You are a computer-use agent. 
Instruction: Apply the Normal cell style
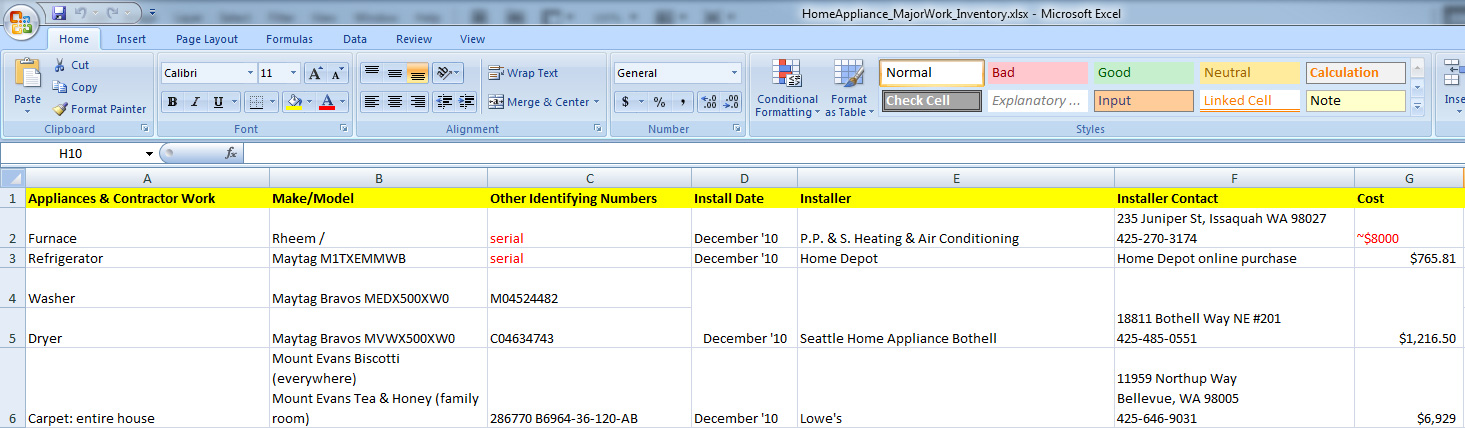pos(932,72)
